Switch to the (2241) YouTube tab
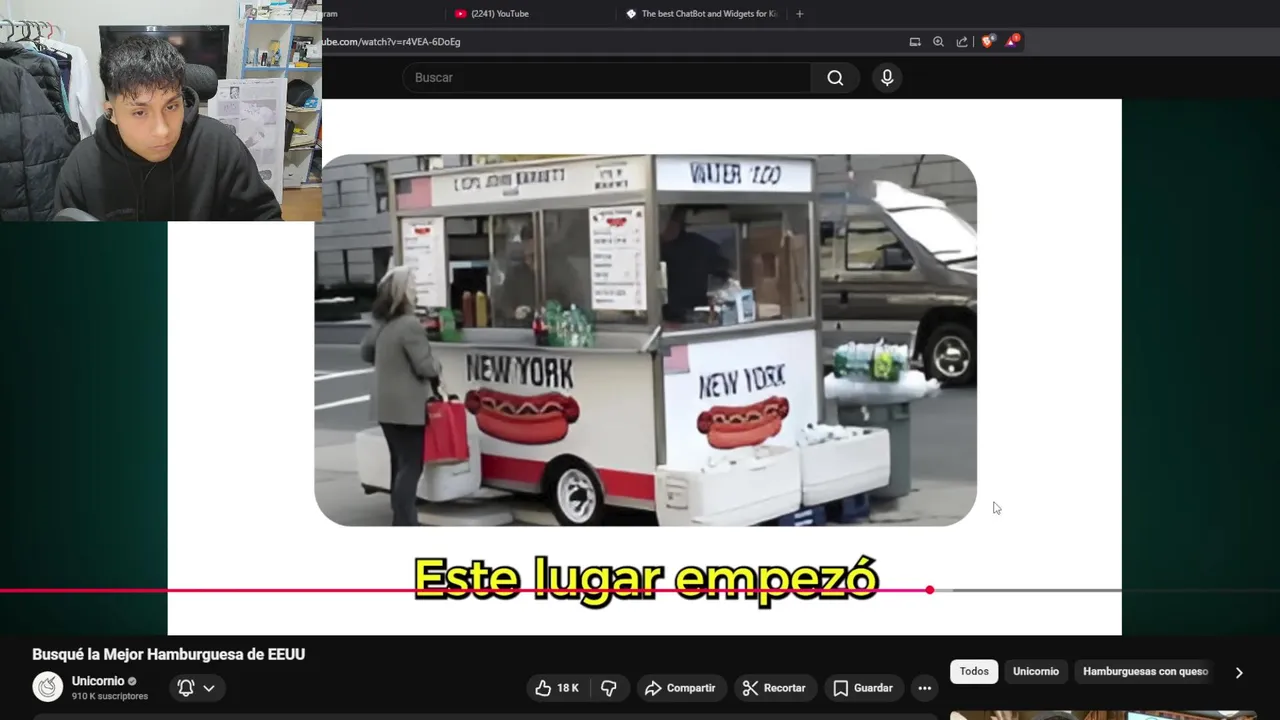Image resolution: width=1280 pixels, height=720 pixels. [x=499, y=14]
